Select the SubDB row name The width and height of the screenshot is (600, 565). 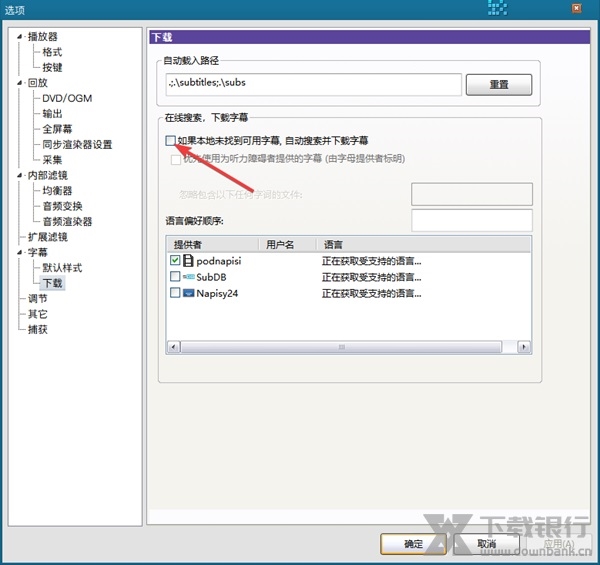point(211,277)
